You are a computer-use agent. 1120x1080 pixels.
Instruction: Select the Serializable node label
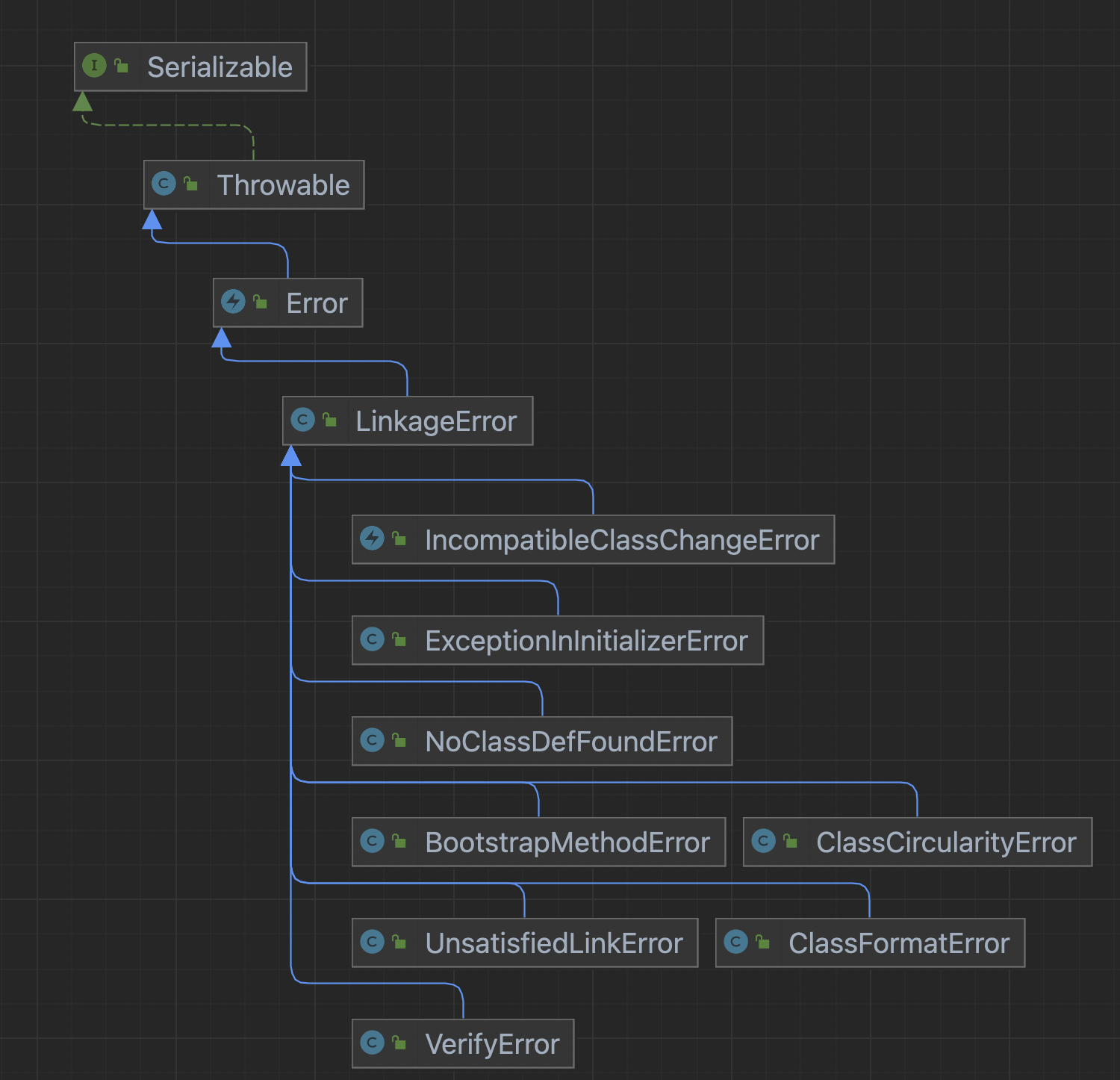pos(220,67)
